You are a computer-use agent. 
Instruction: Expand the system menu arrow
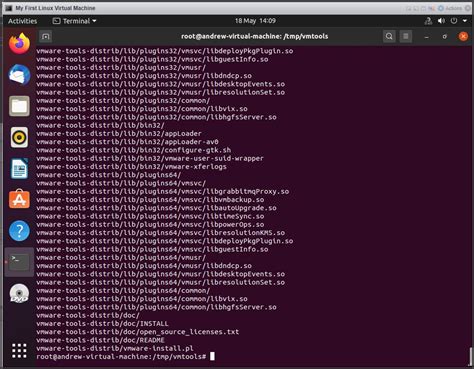(465, 21)
